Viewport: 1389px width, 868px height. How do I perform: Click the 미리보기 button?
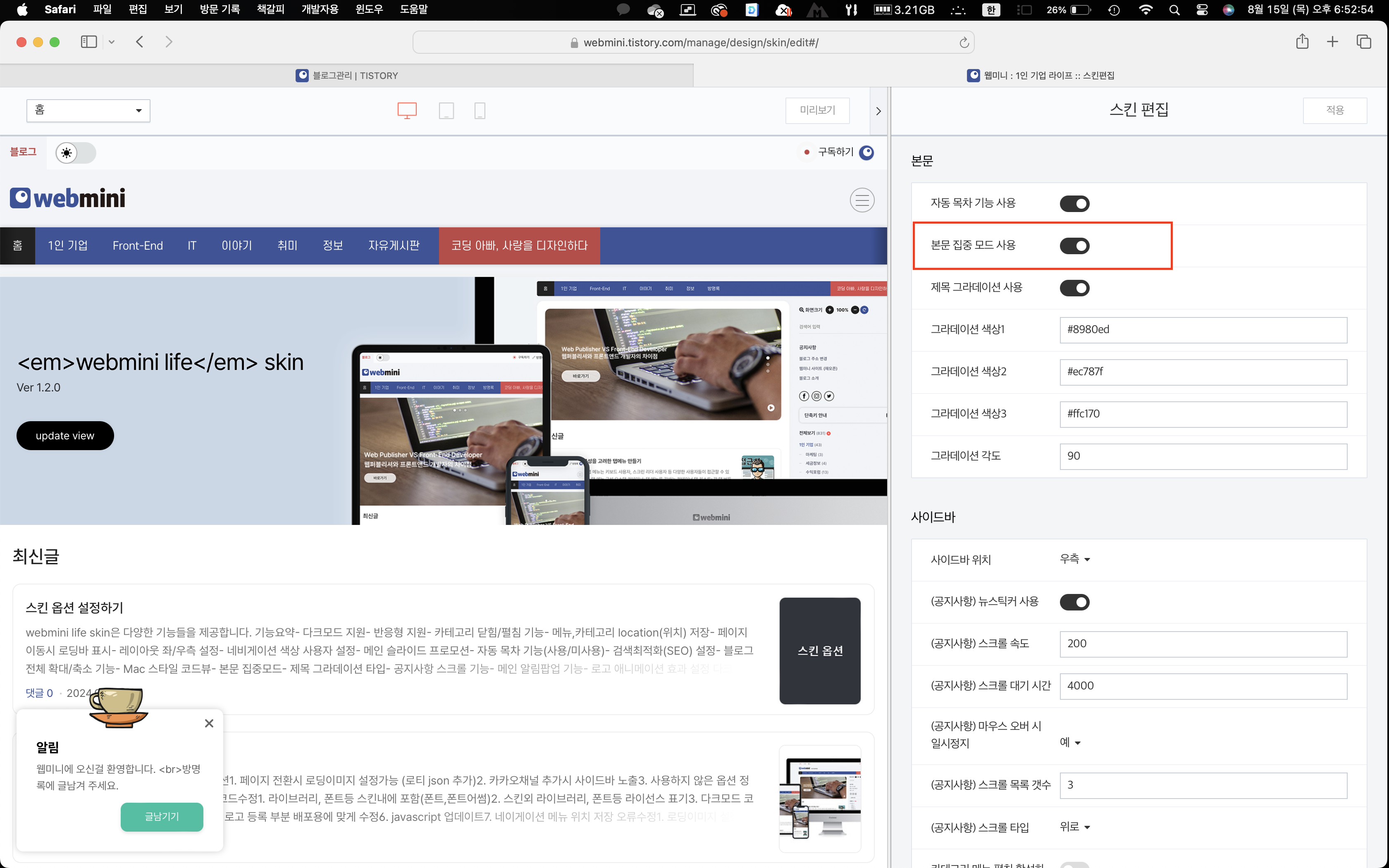pyautogui.click(x=817, y=110)
